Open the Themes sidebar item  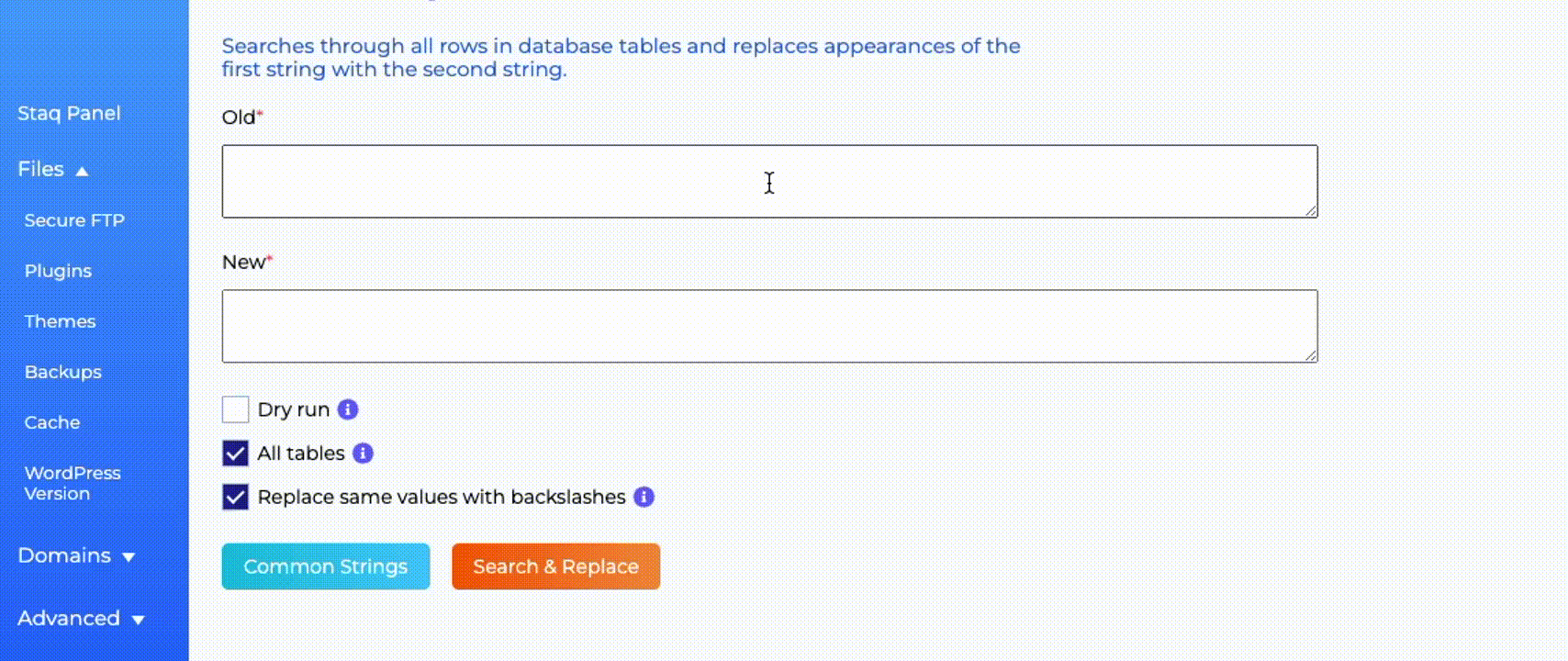pyautogui.click(x=60, y=321)
